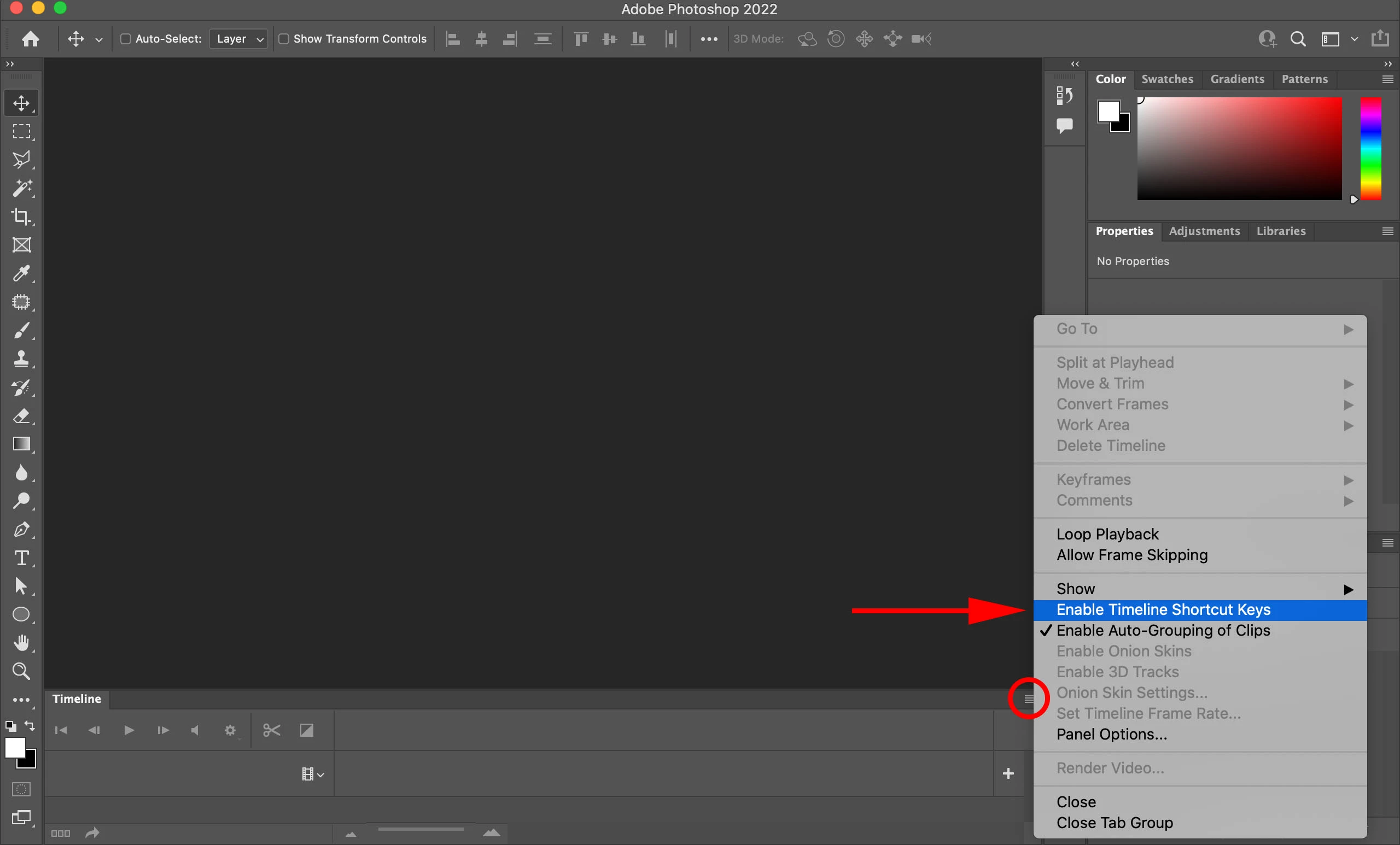Viewport: 1400px width, 845px height.
Task: Click the rainbow hue slider strip
Action: pyautogui.click(x=1370, y=149)
